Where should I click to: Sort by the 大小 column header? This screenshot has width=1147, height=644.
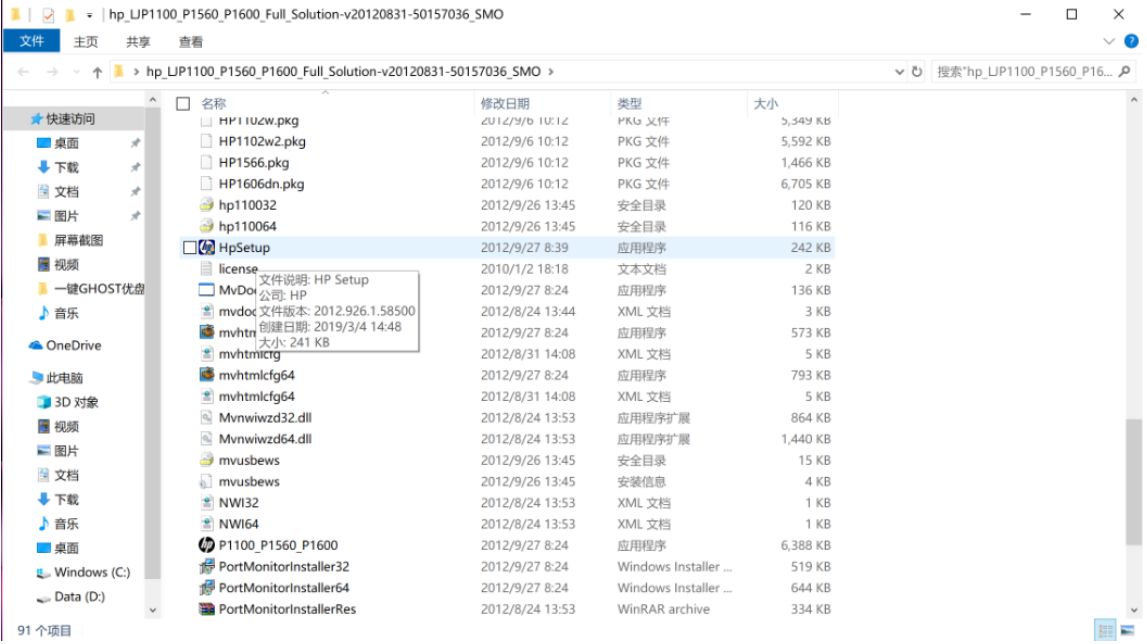tap(765, 103)
